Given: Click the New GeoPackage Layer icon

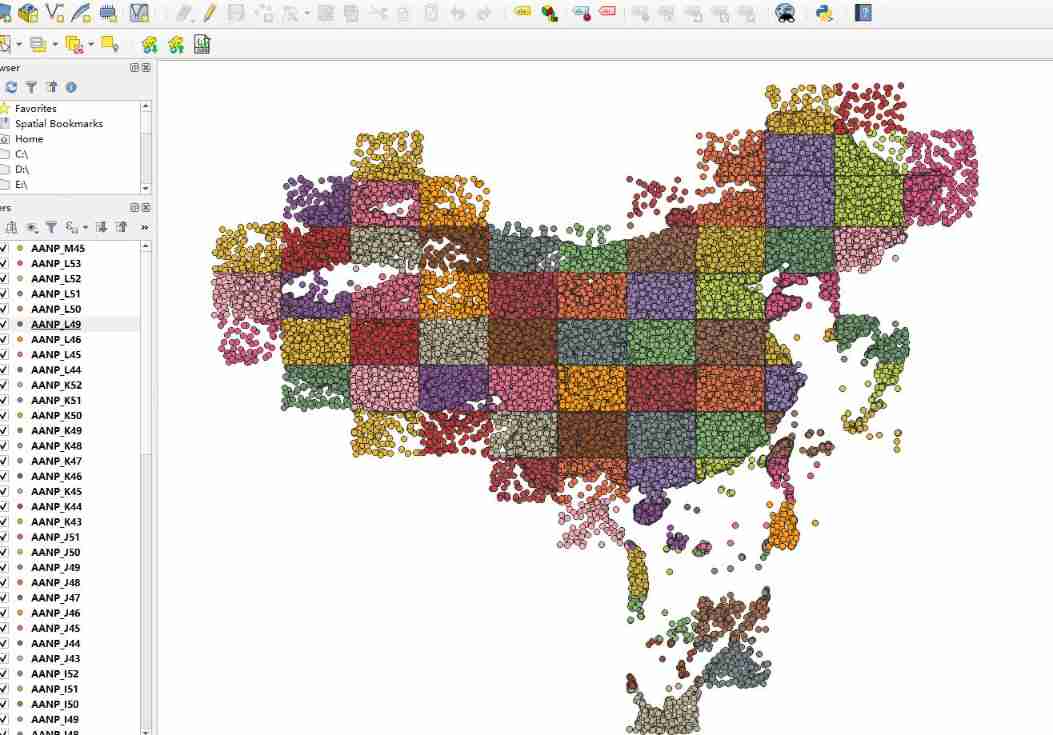Looking at the screenshot, I should pyautogui.click(x=28, y=13).
